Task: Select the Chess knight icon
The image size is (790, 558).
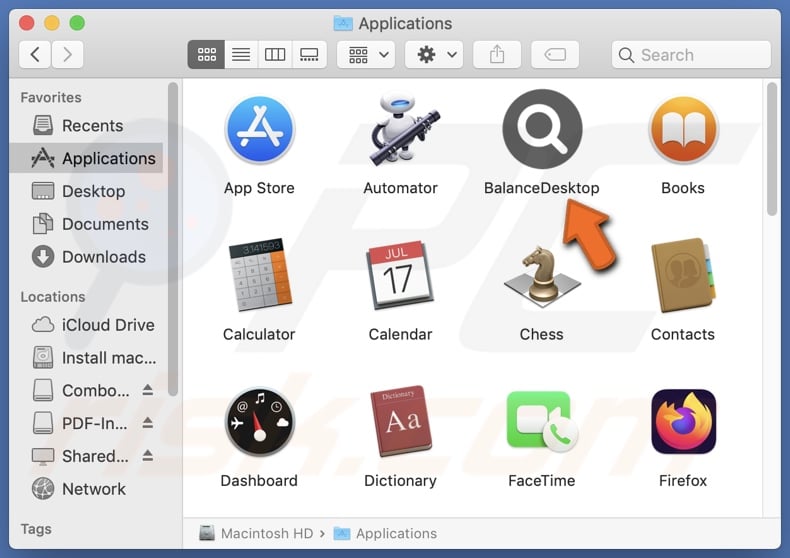Action: (542, 276)
